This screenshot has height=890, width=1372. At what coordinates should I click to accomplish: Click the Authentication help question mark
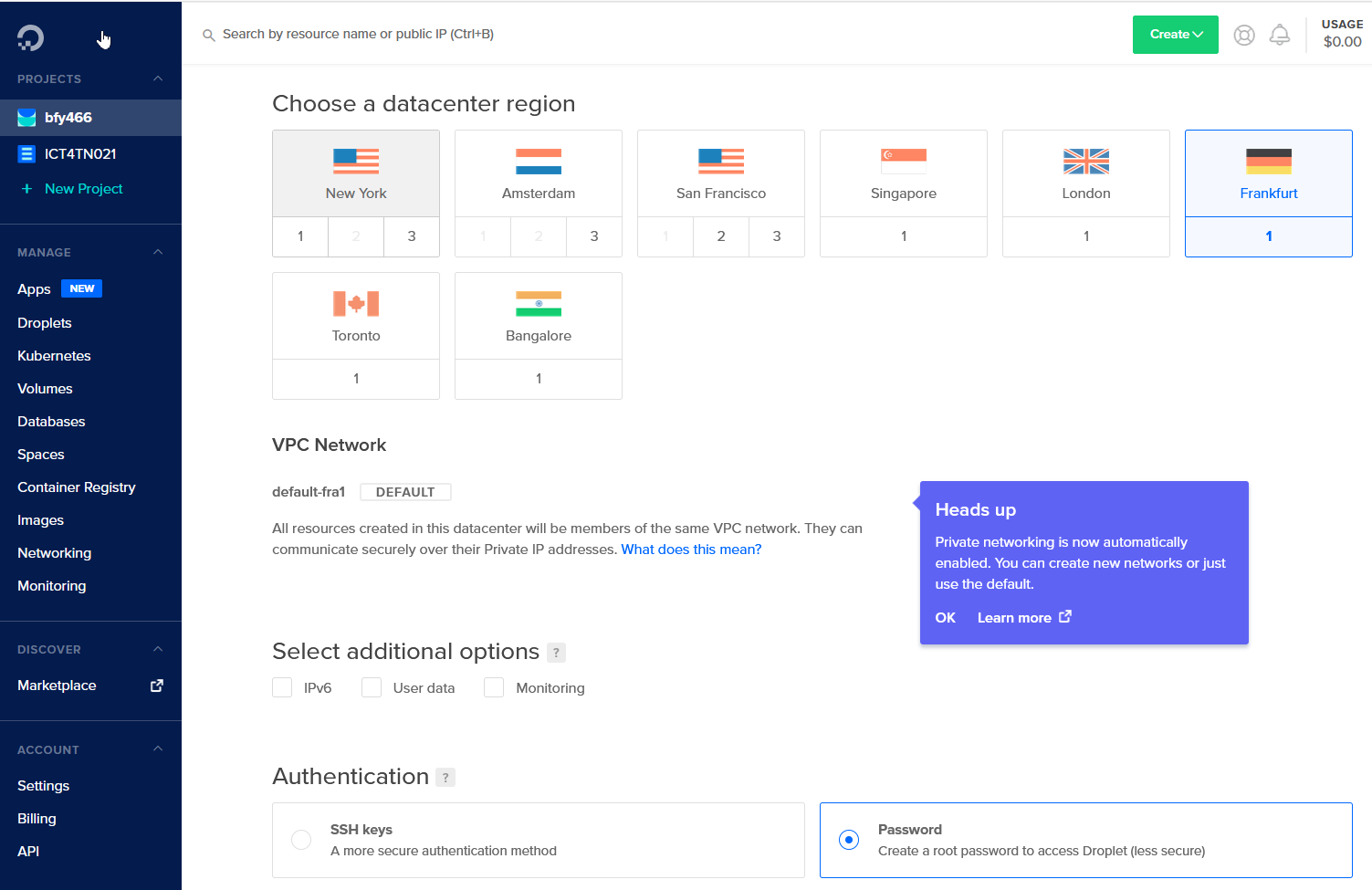click(445, 778)
